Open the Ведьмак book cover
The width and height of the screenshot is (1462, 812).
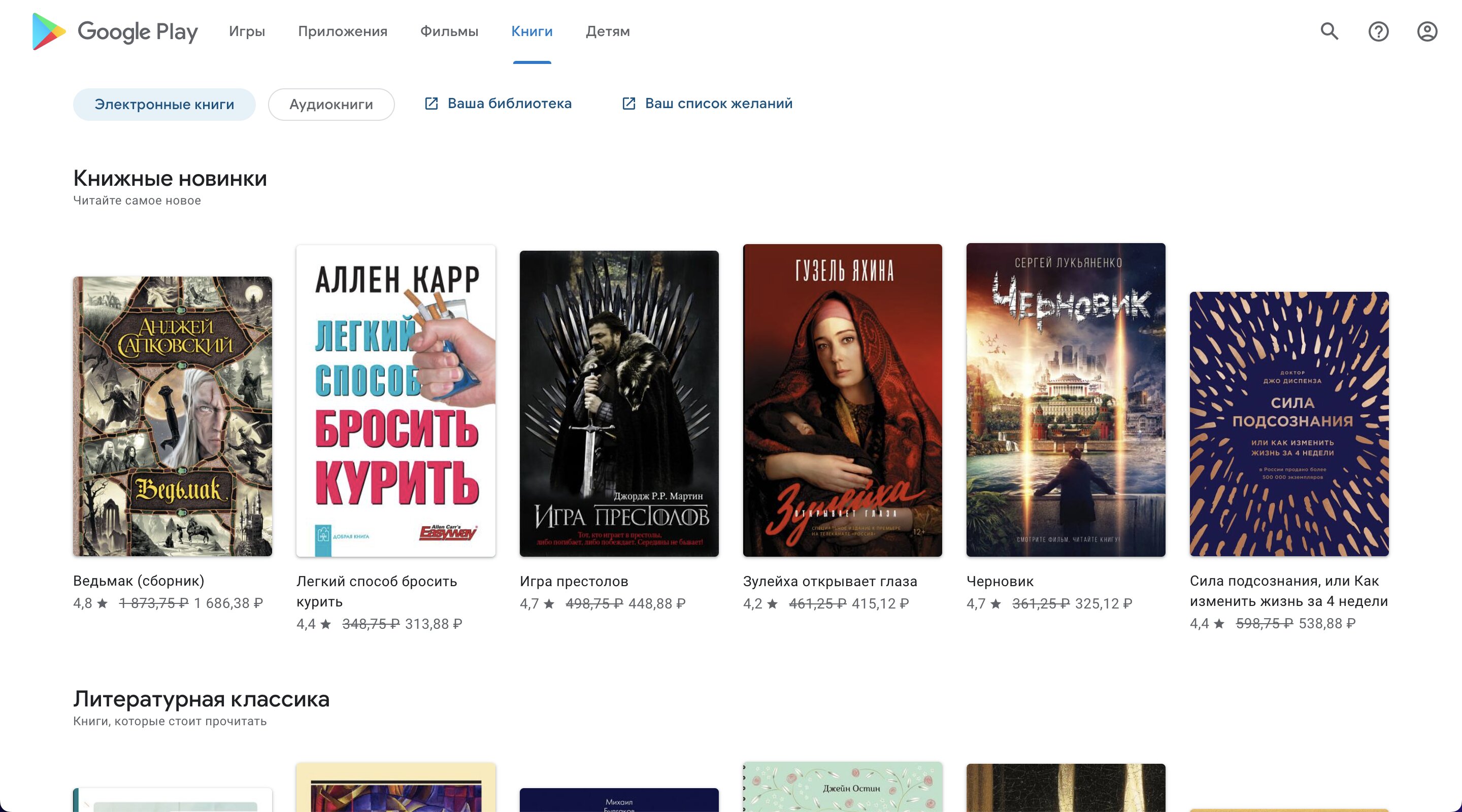pos(173,417)
